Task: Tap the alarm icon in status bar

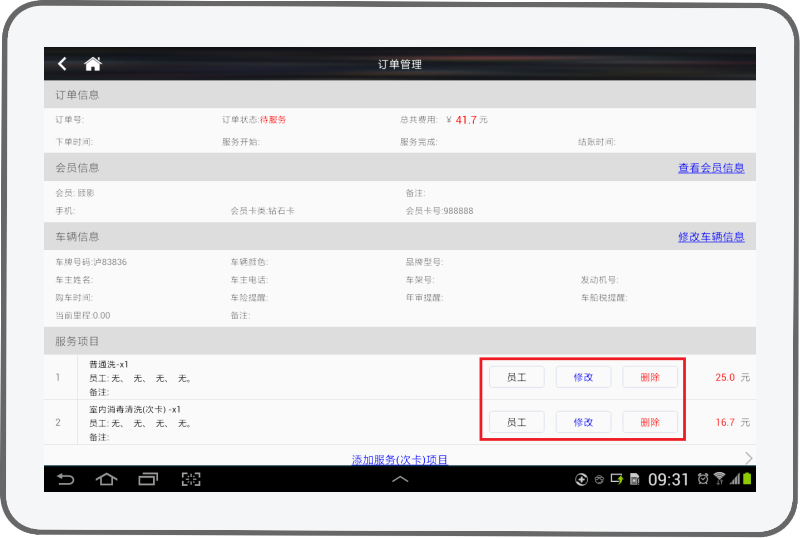Action: tap(703, 479)
